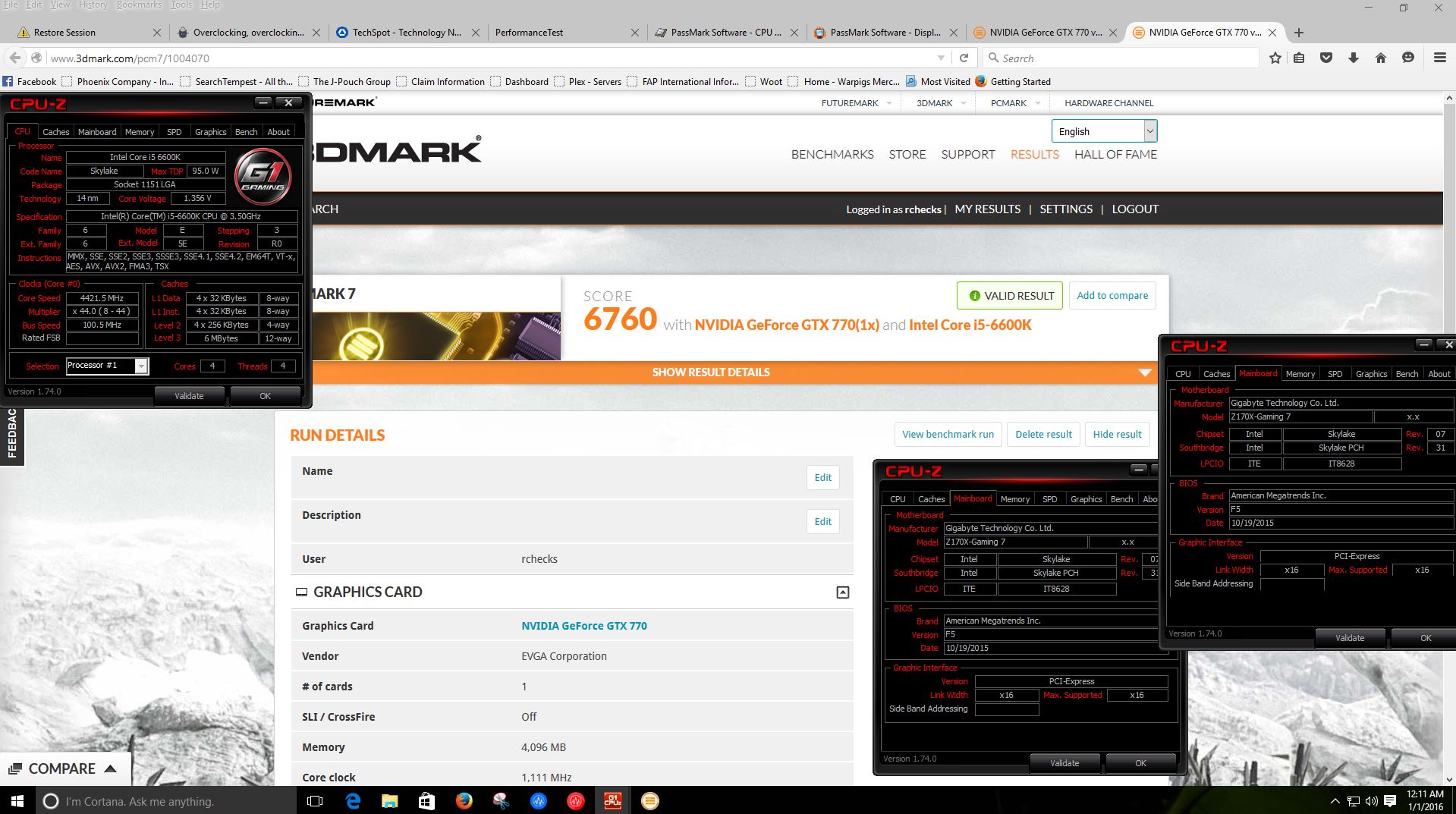1456x814 pixels.
Task: Open the Most Visited bookmarks folder
Action: [939, 82]
